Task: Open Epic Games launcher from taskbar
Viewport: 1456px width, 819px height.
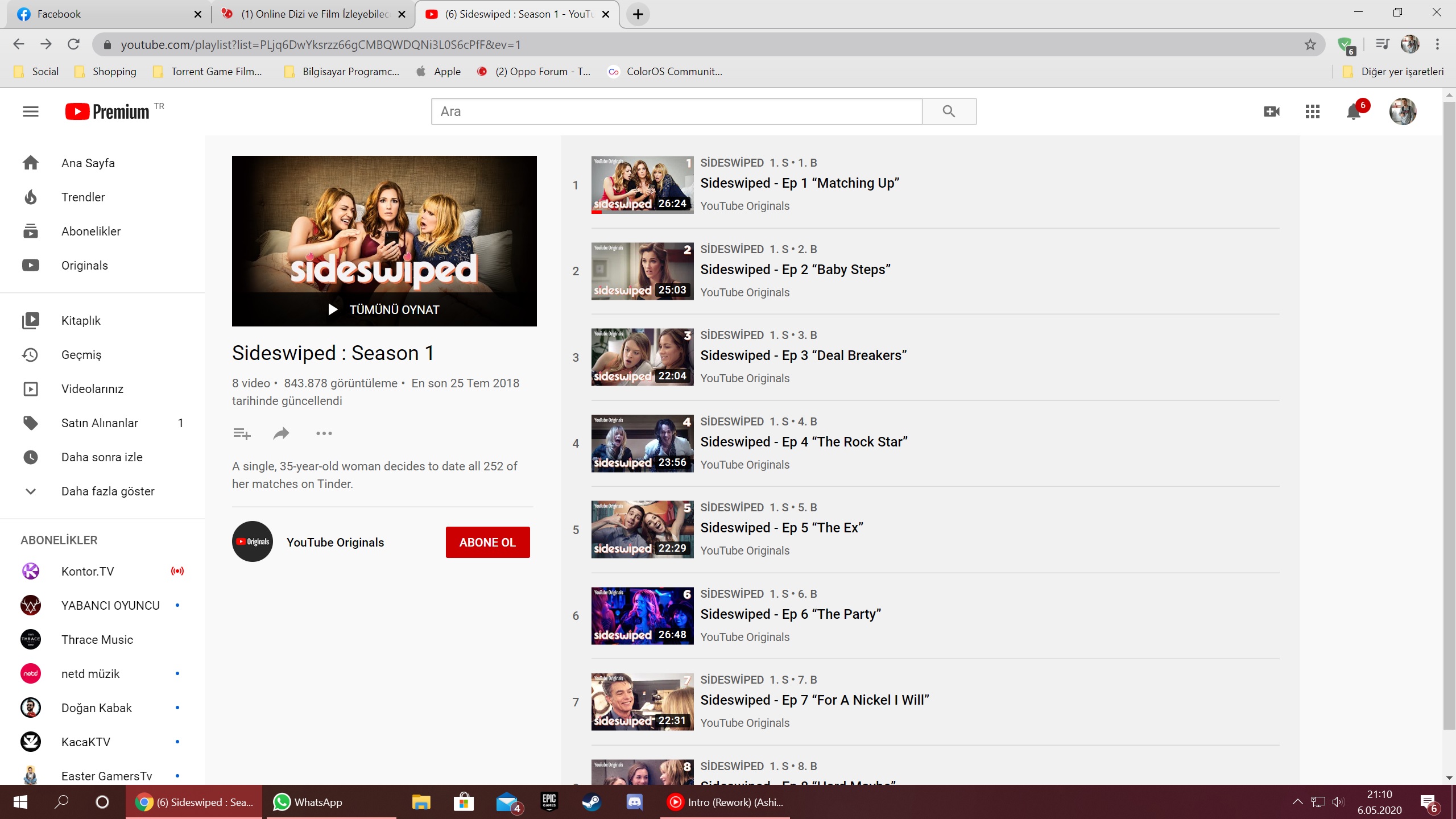Action: 549,802
